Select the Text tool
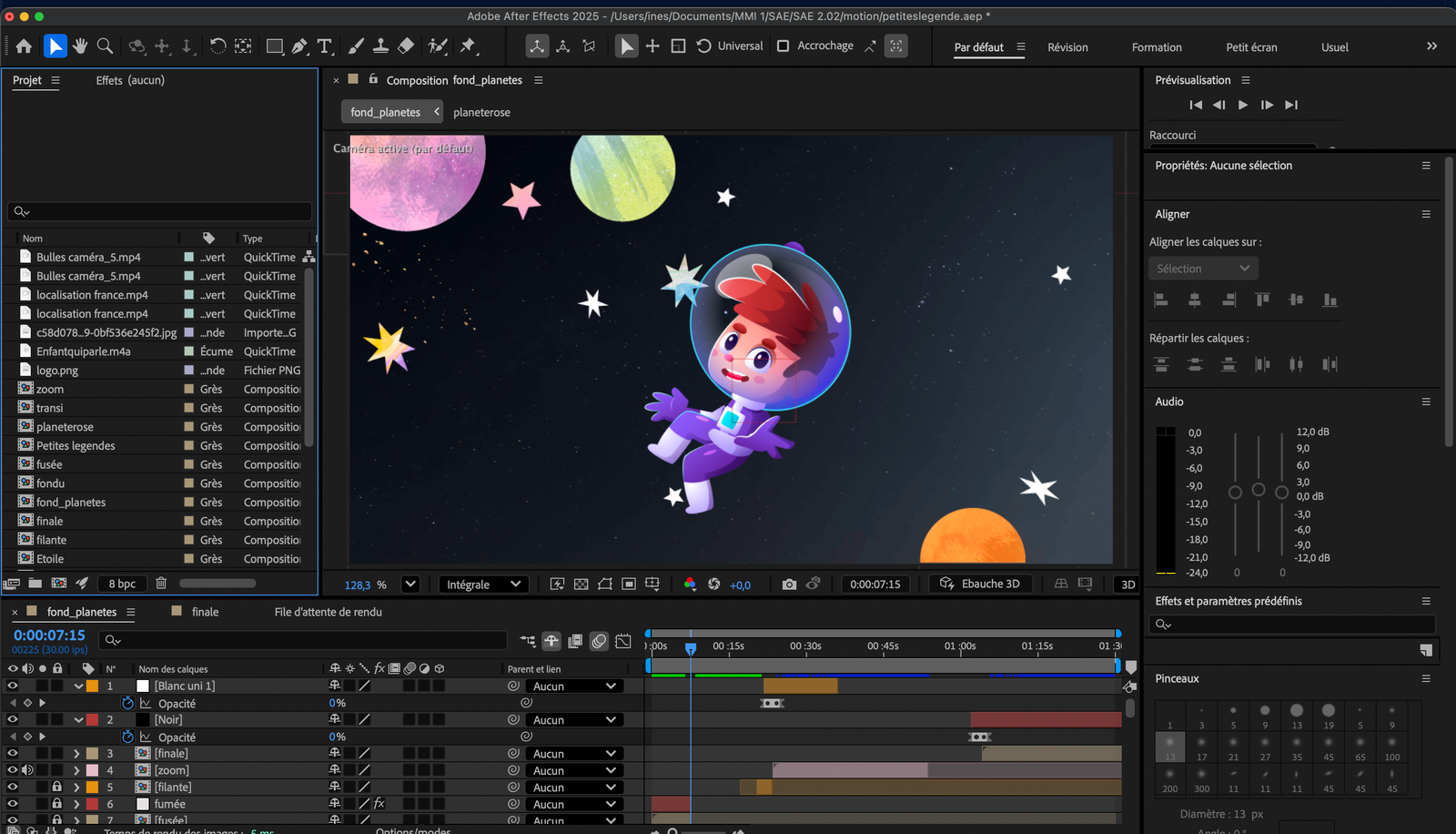Image resolution: width=1456 pixels, height=834 pixels. pos(325,46)
